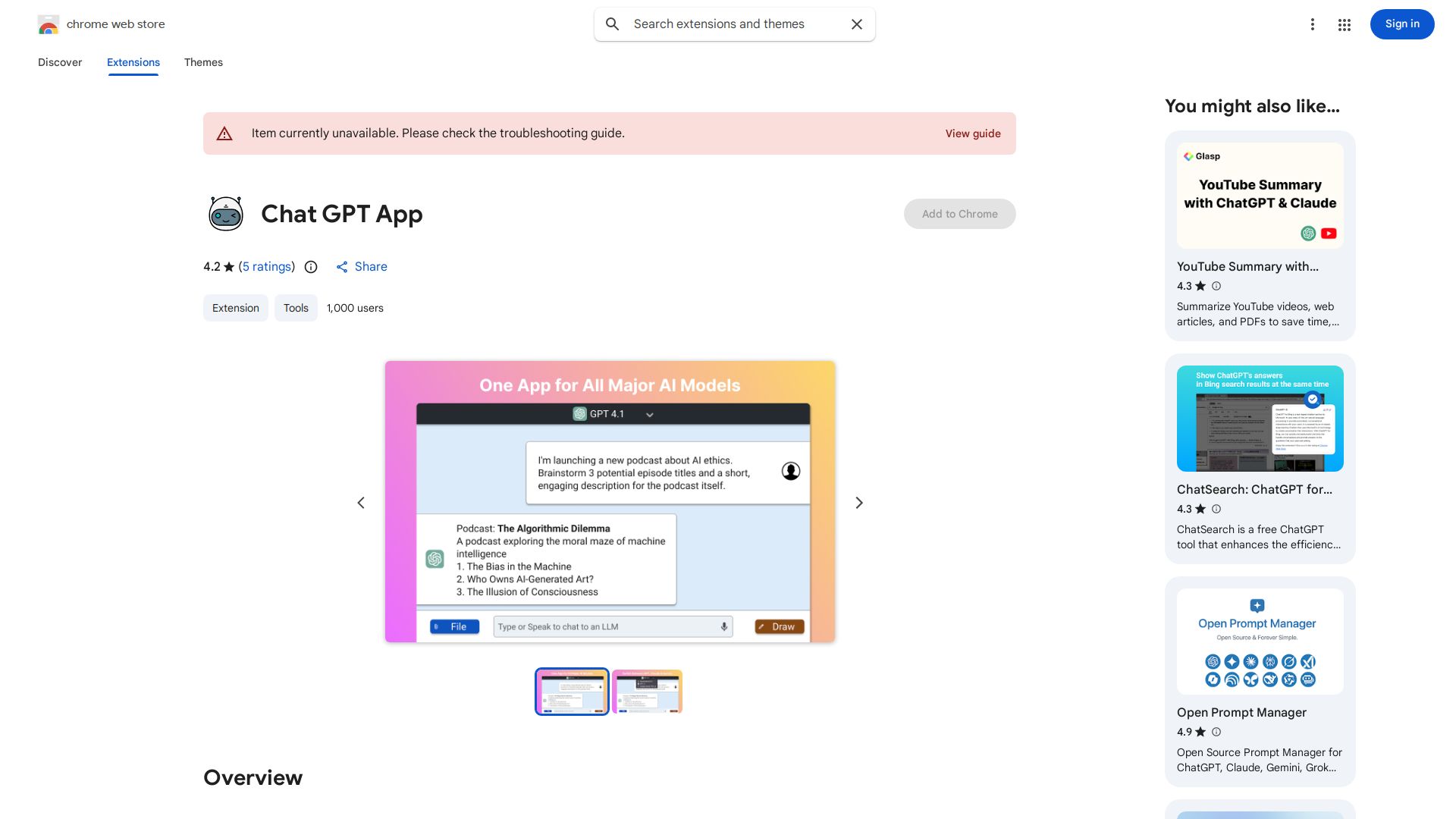The height and width of the screenshot is (819, 1456).
Task: Advance the screenshot carousel with the right arrow
Action: coord(858,502)
